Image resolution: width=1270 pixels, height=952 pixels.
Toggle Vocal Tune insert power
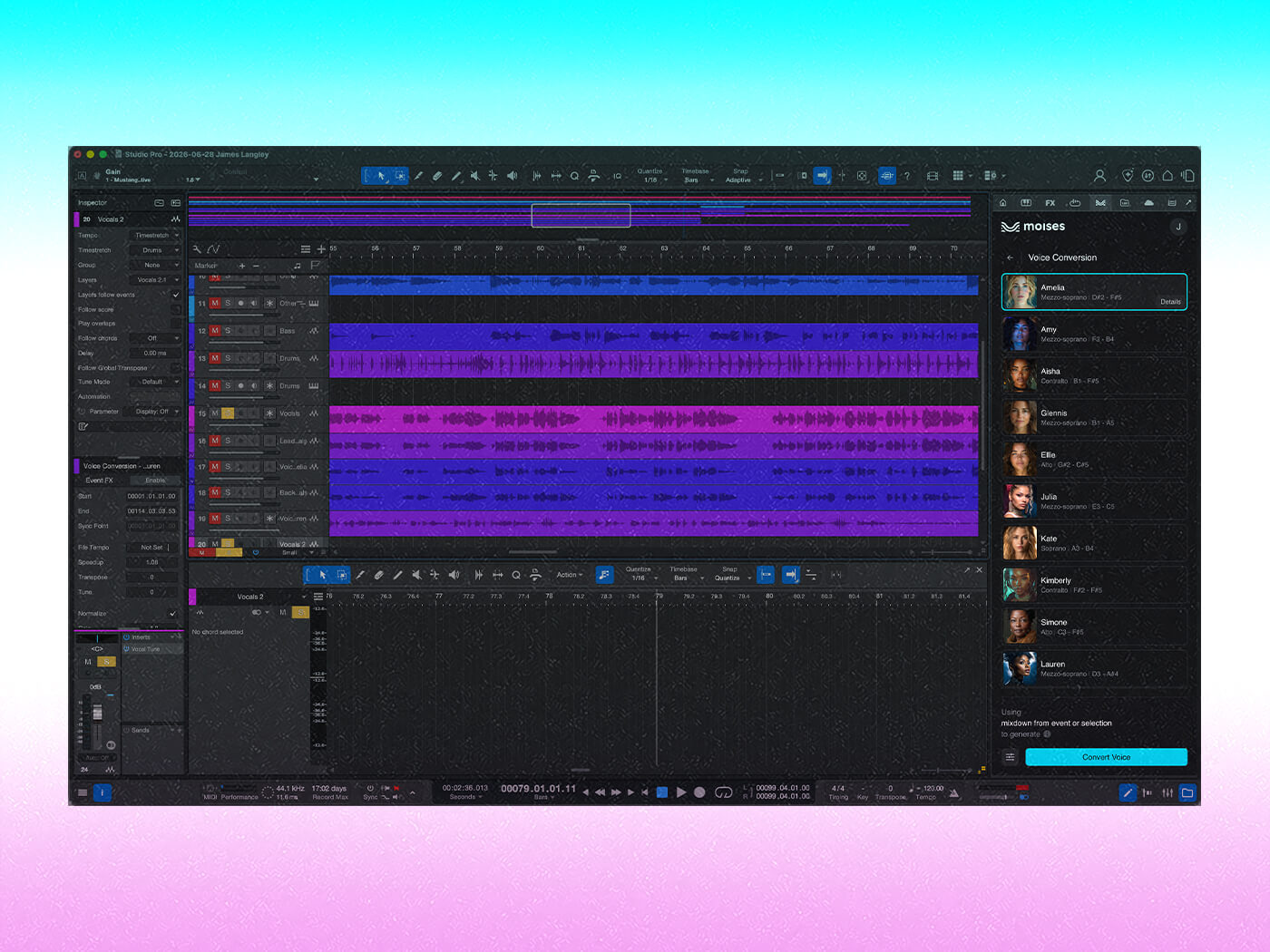[127, 649]
